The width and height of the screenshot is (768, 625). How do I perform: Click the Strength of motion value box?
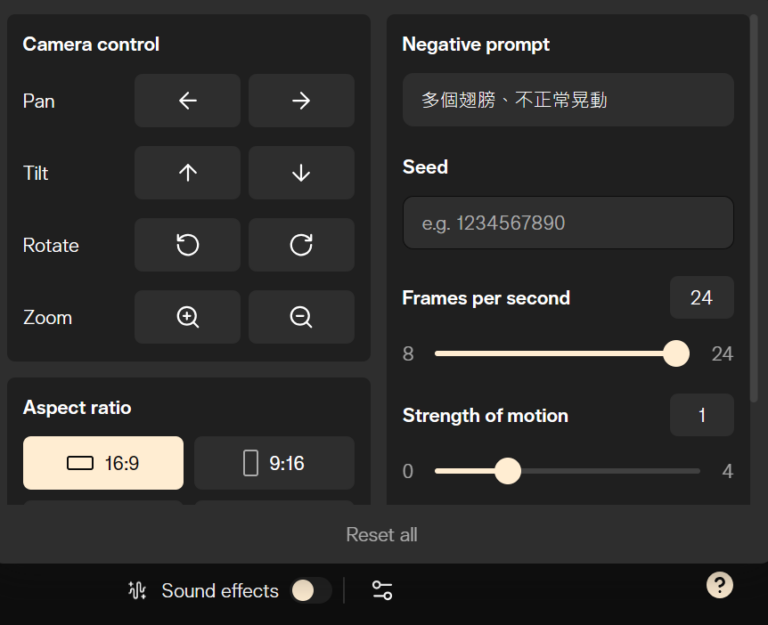click(x=701, y=415)
